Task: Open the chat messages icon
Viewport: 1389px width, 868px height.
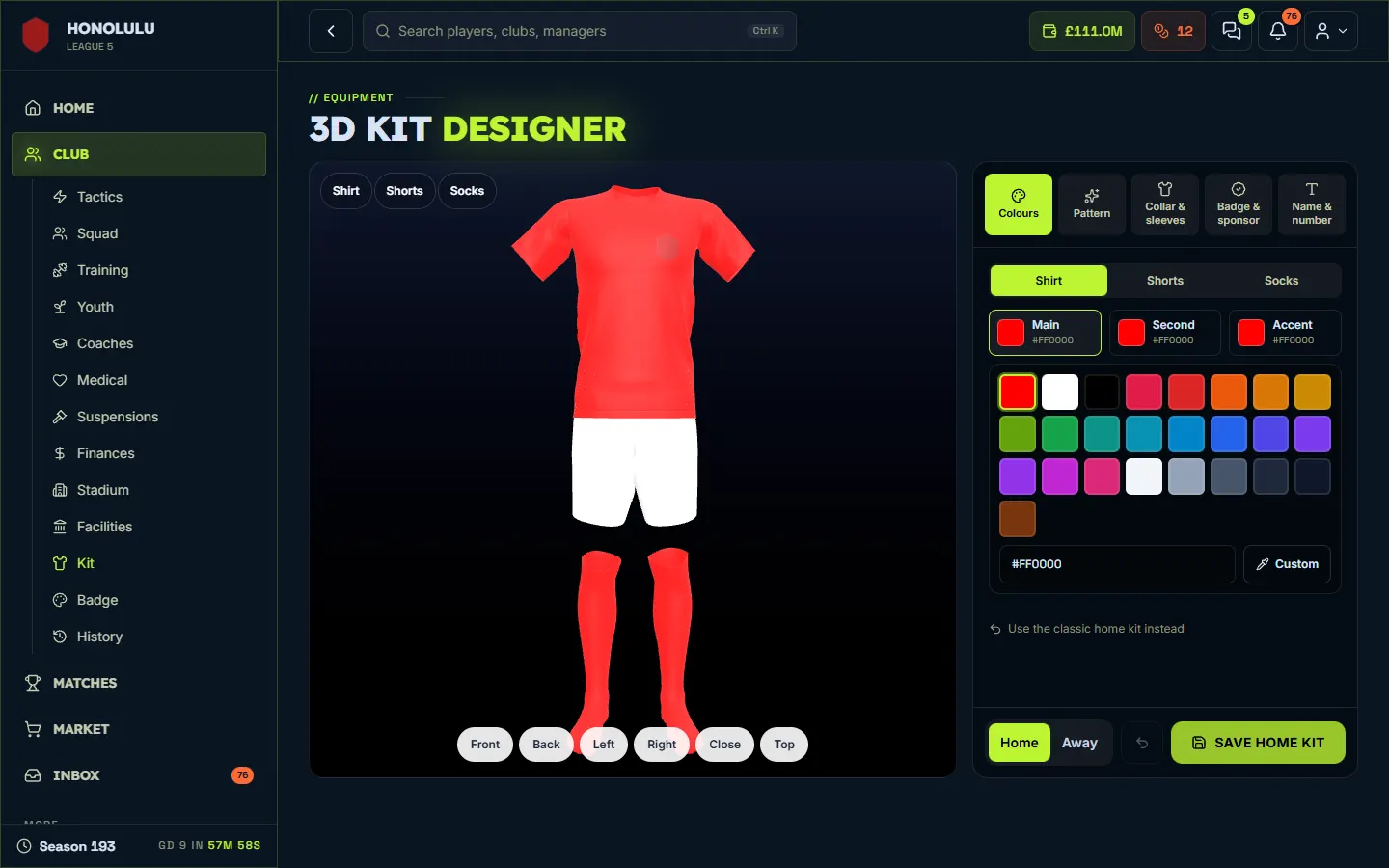Action: coord(1232,31)
